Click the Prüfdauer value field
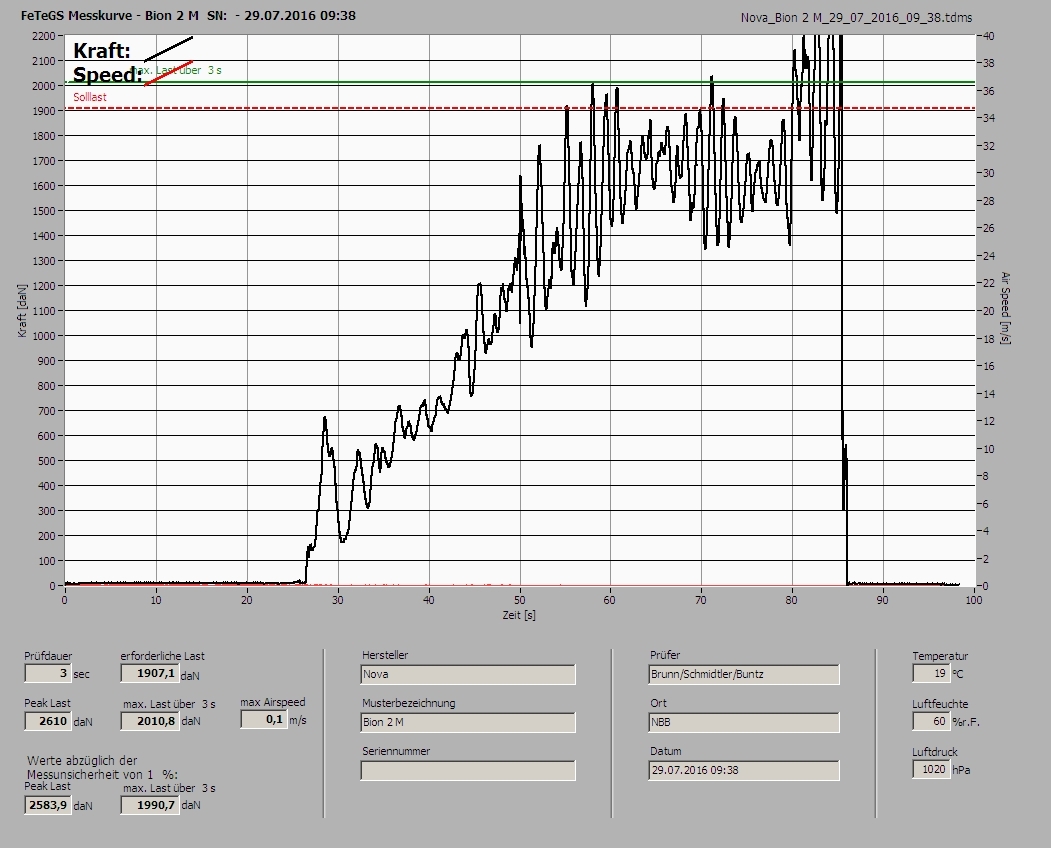 click(x=48, y=673)
